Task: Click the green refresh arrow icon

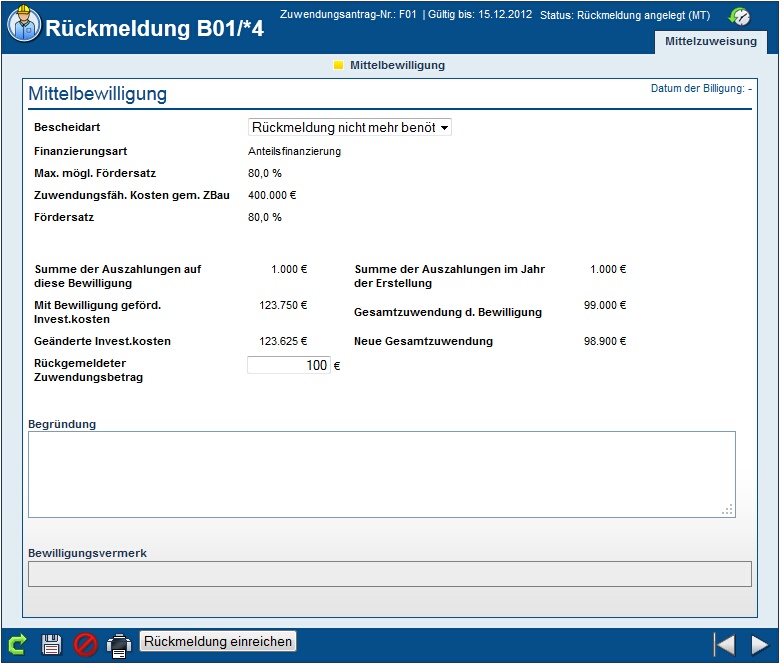Action: click(x=17, y=644)
